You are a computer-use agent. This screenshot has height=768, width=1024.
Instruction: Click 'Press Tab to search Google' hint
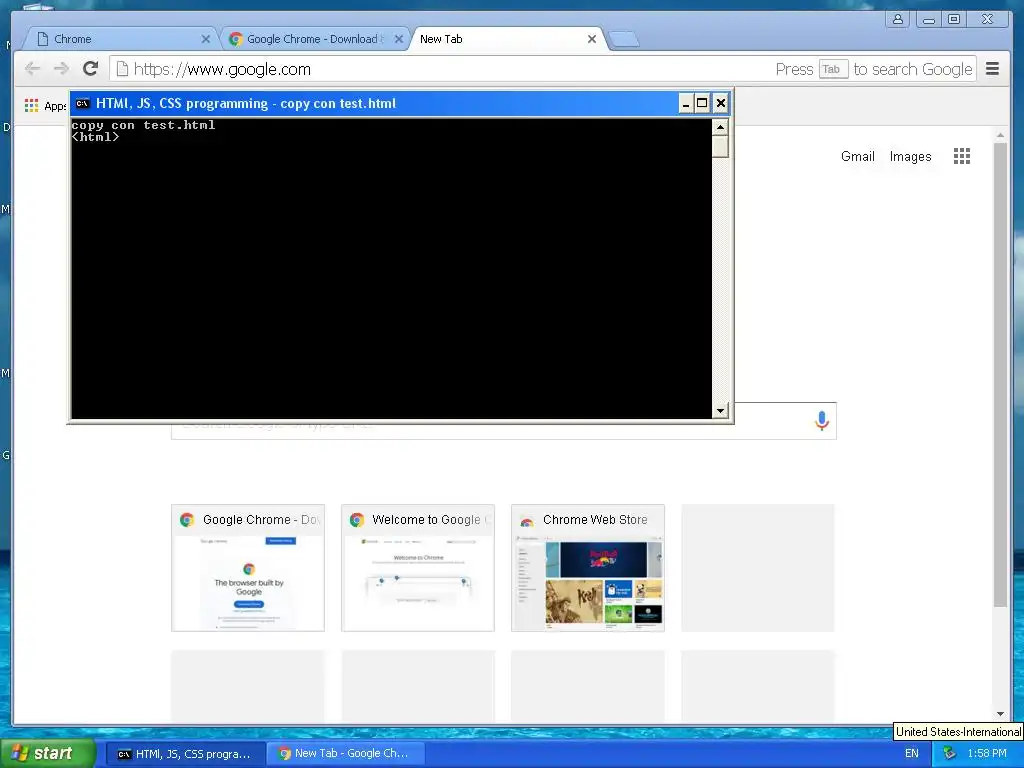pos(874,69)
